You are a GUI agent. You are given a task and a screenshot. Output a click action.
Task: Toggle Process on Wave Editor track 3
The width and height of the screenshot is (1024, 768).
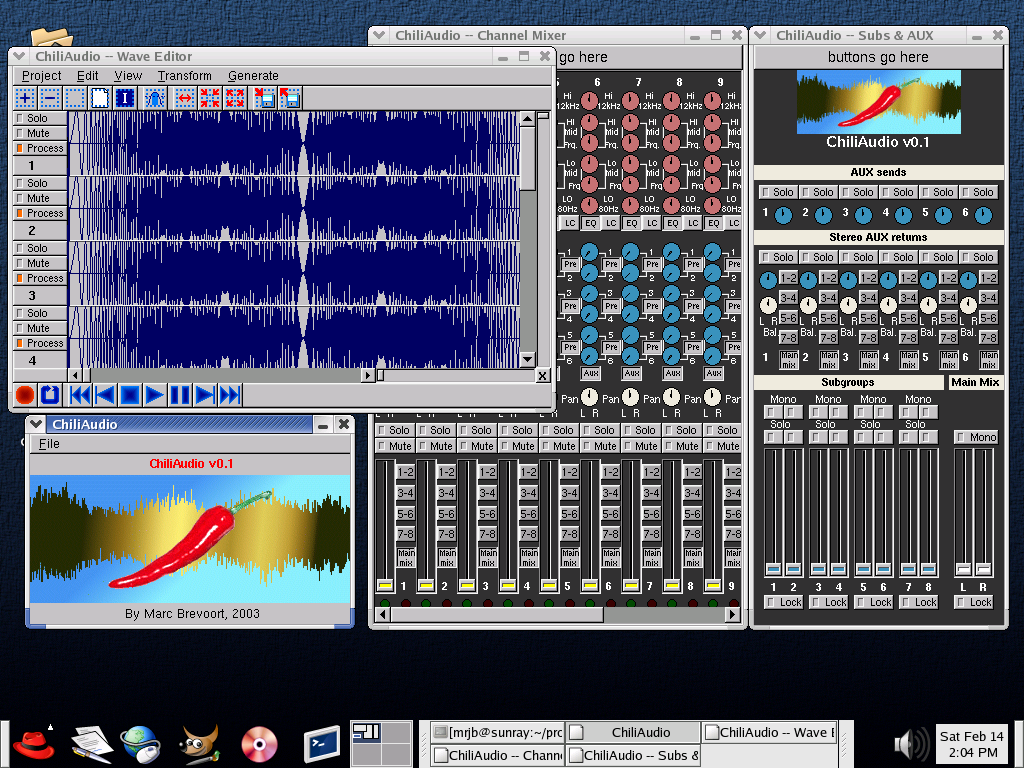40,278
